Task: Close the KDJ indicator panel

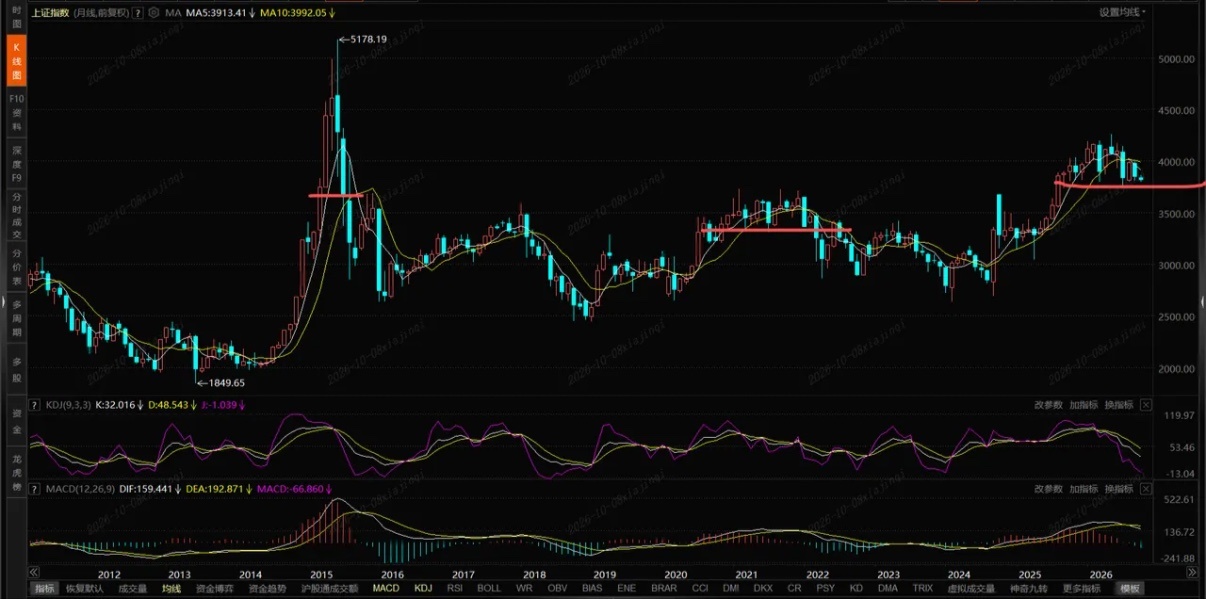Action: tap(1146, 405)
